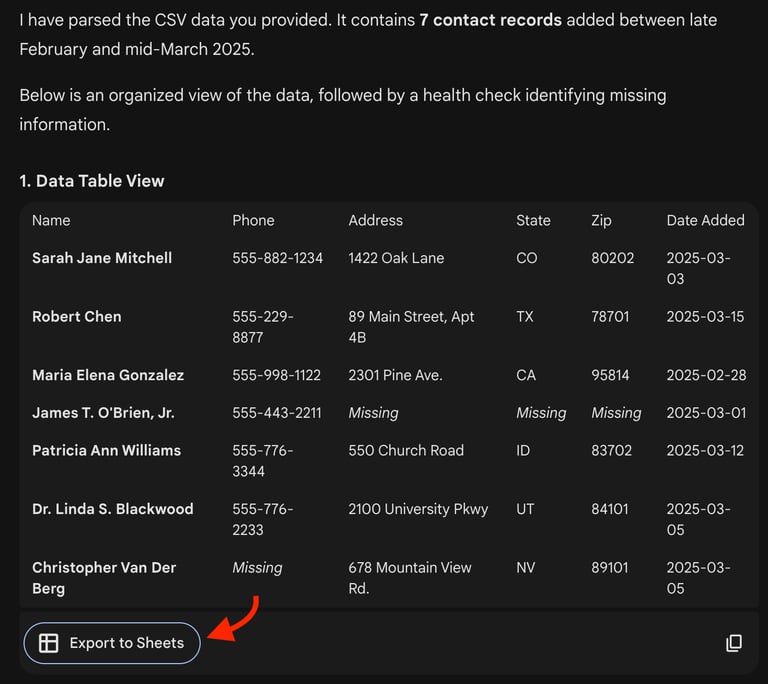The image size is (768, 684).
Task: Select the Zip column header
Action: click(601, 220)
